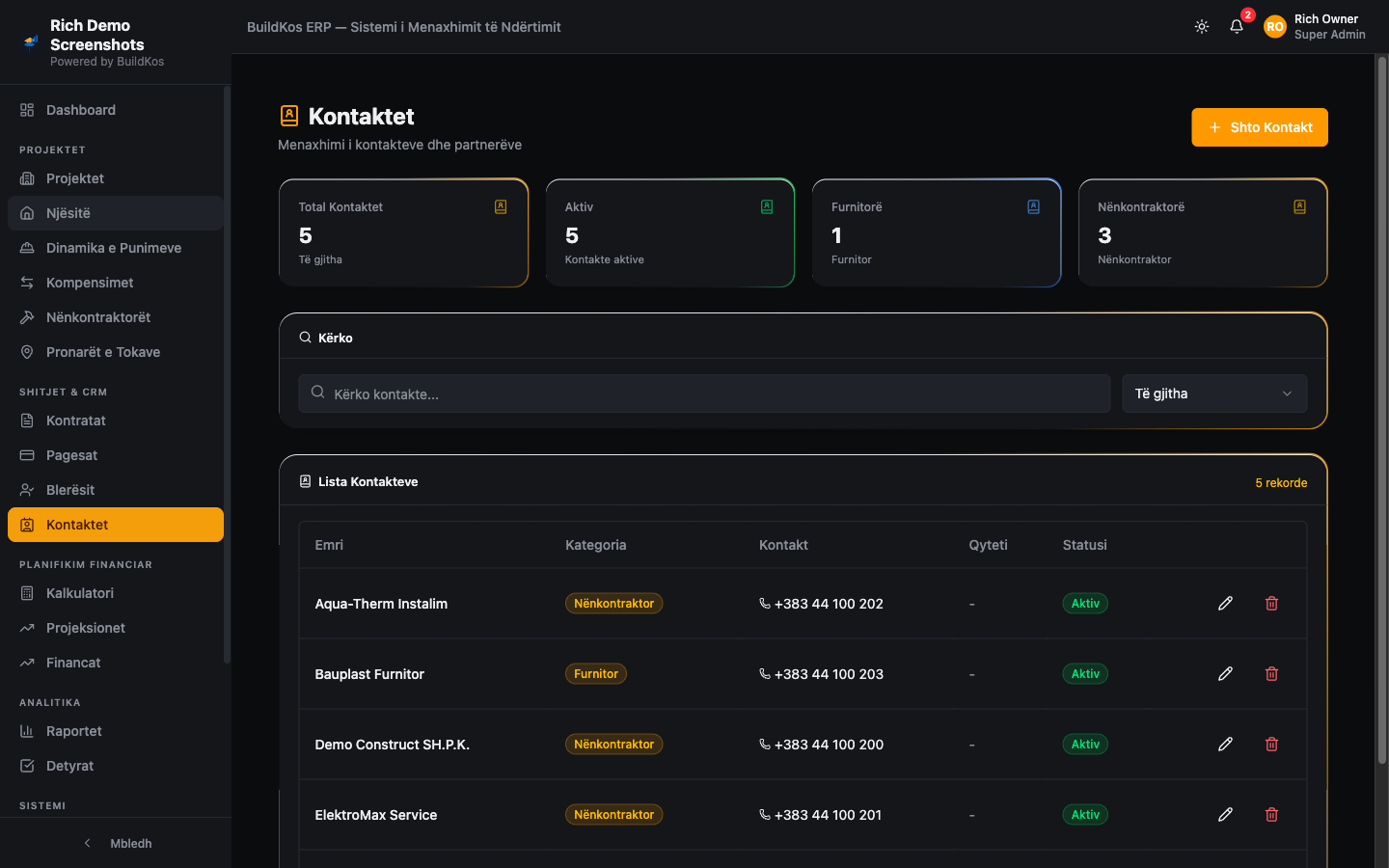Go to Projeksionet
Viewport: 1389px width, 868px height.
coord(116,628)
